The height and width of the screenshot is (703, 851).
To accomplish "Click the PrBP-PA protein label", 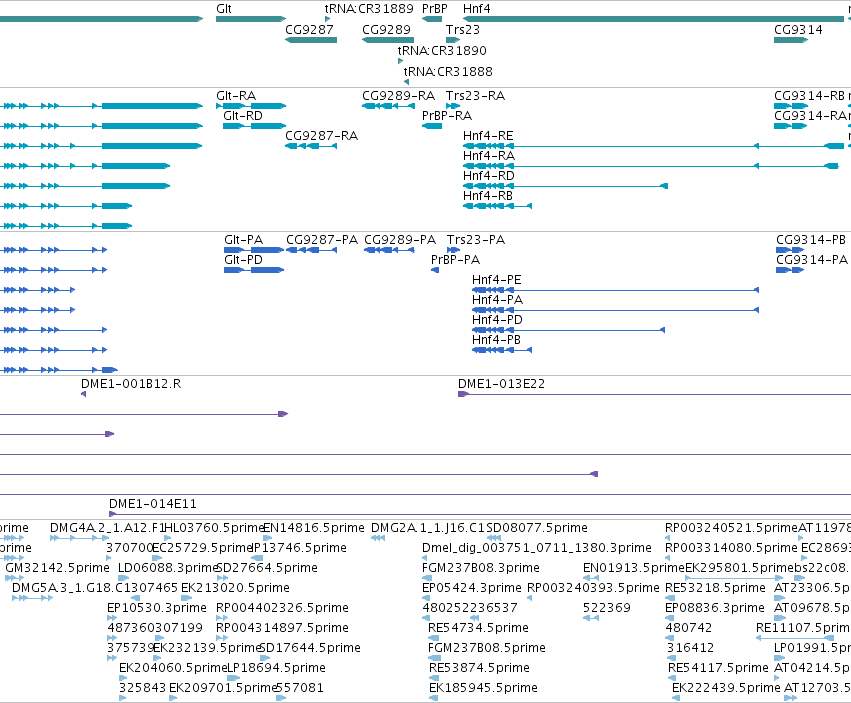I will point(455,260).
